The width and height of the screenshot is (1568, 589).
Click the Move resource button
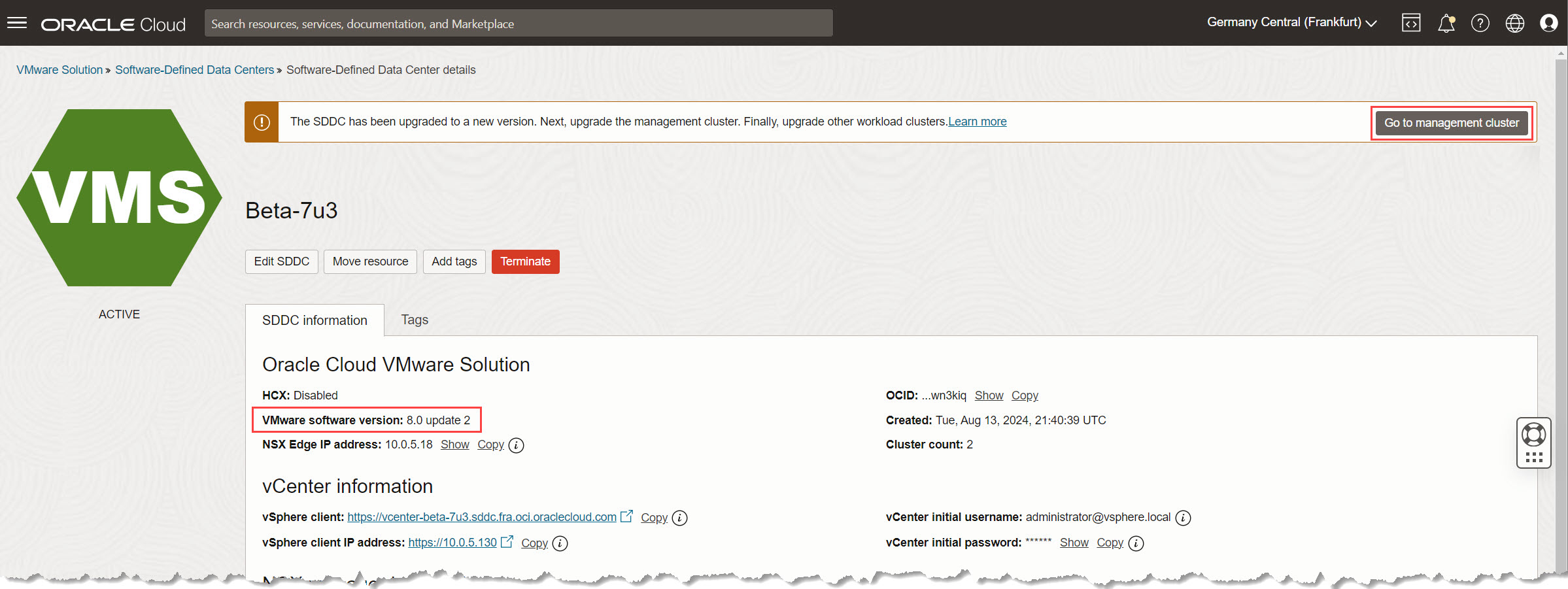click(x=370, y=261)
